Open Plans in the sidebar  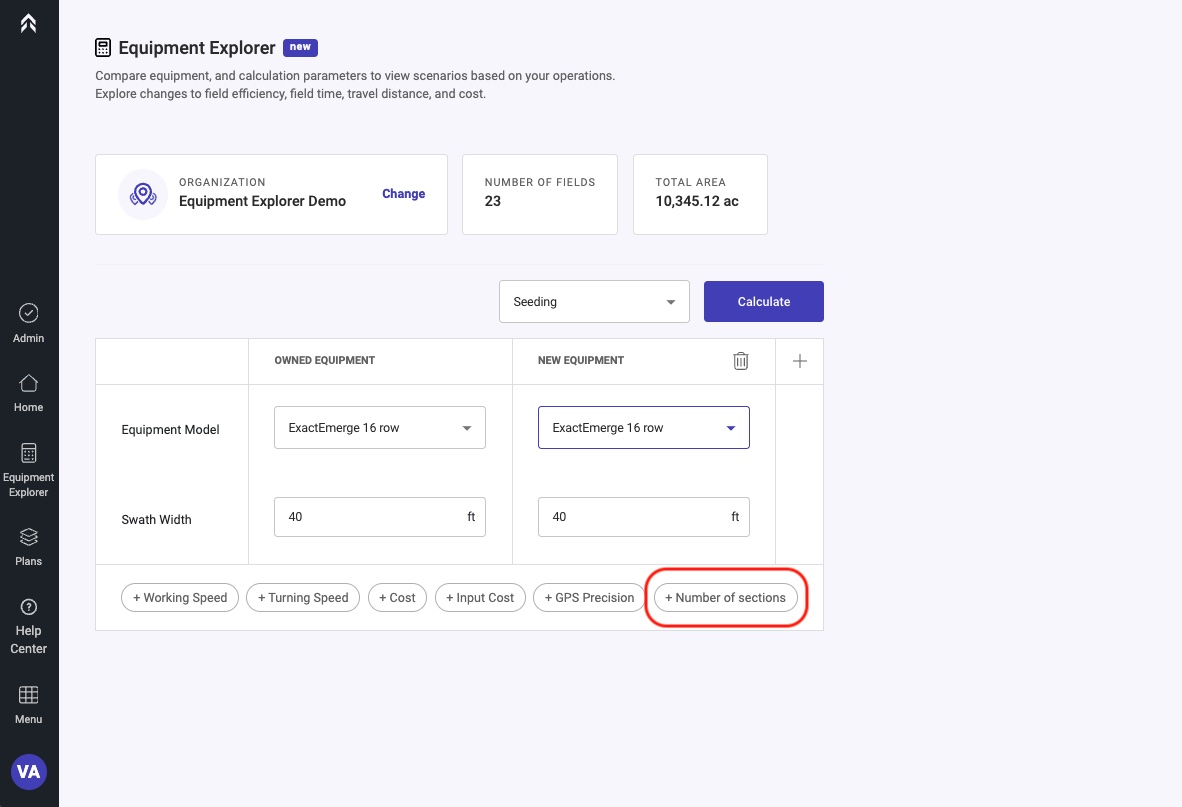[x=29, y=547]
